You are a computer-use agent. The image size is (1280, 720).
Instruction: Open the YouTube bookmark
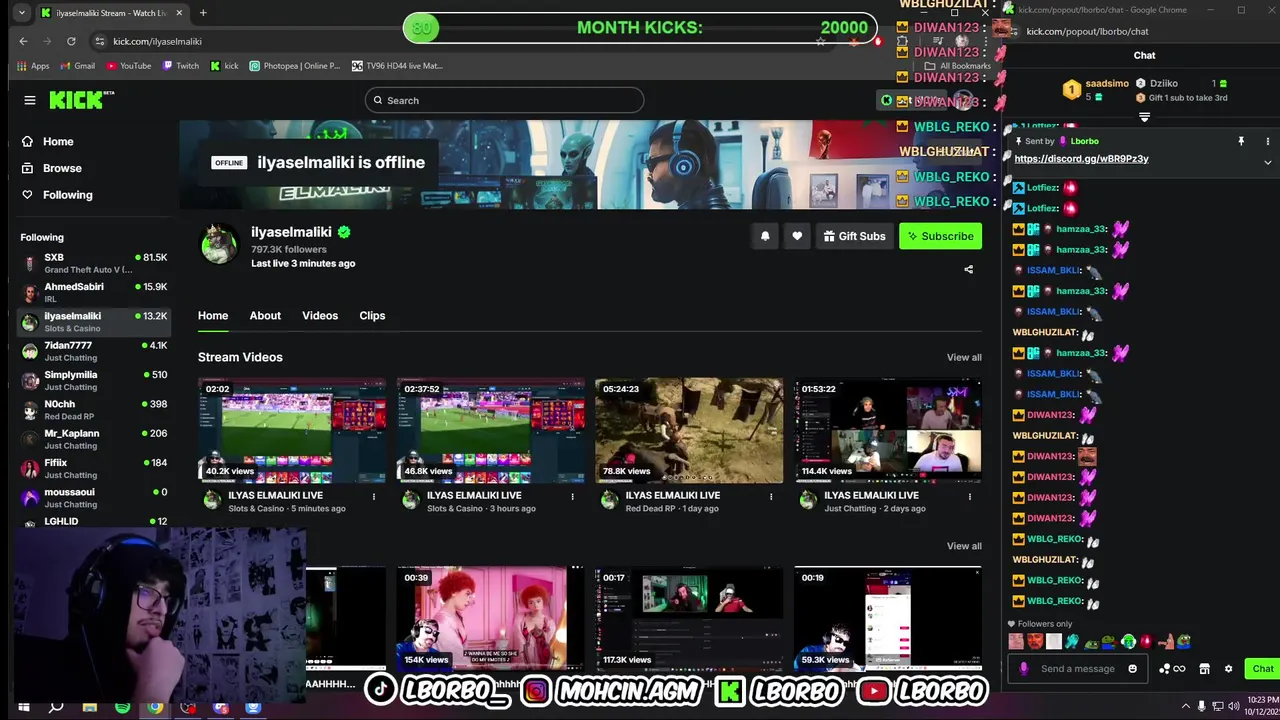pos(128,66)
